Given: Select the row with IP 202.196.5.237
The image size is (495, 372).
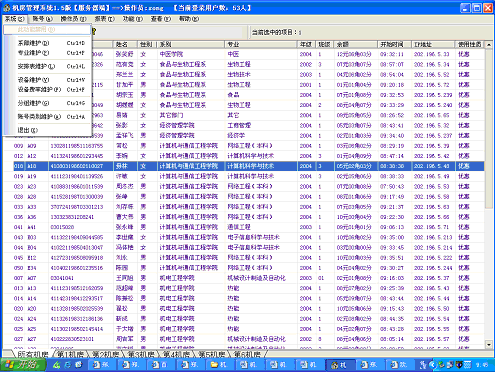Looking at the screenshot, I should coord(244,135).
